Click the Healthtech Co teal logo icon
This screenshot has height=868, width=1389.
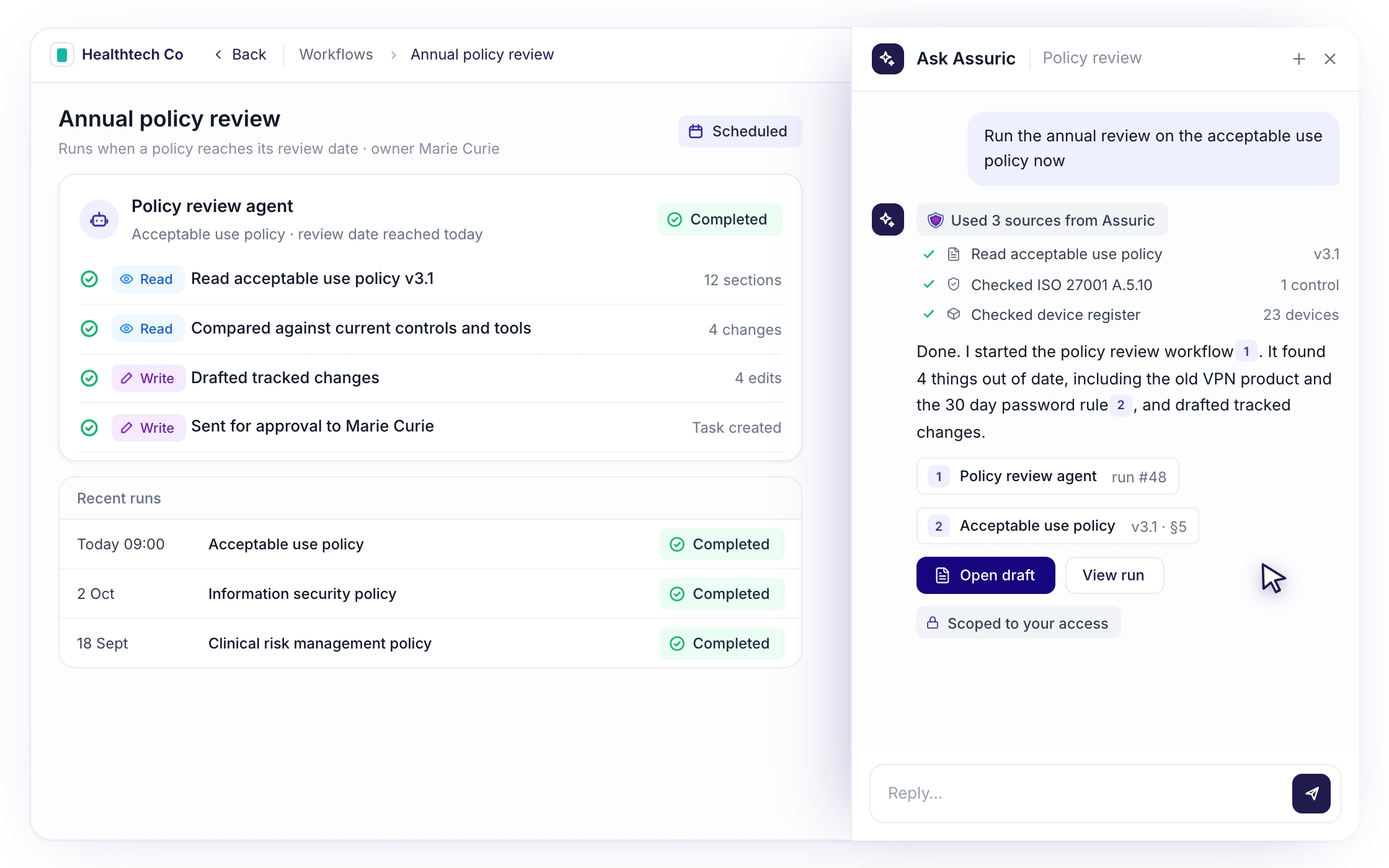62,55
